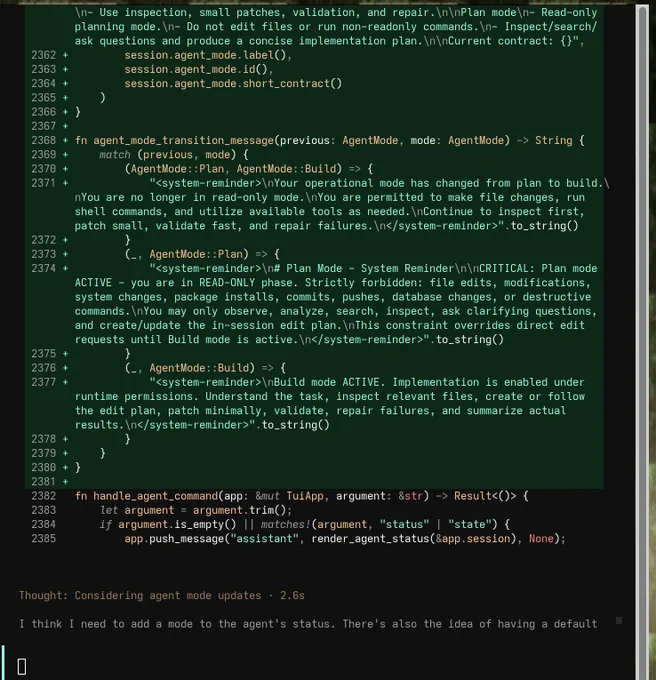Screen dimensions: 656x680
Task: Click the prompt input cursor block
Action: [x=22, y=667]
